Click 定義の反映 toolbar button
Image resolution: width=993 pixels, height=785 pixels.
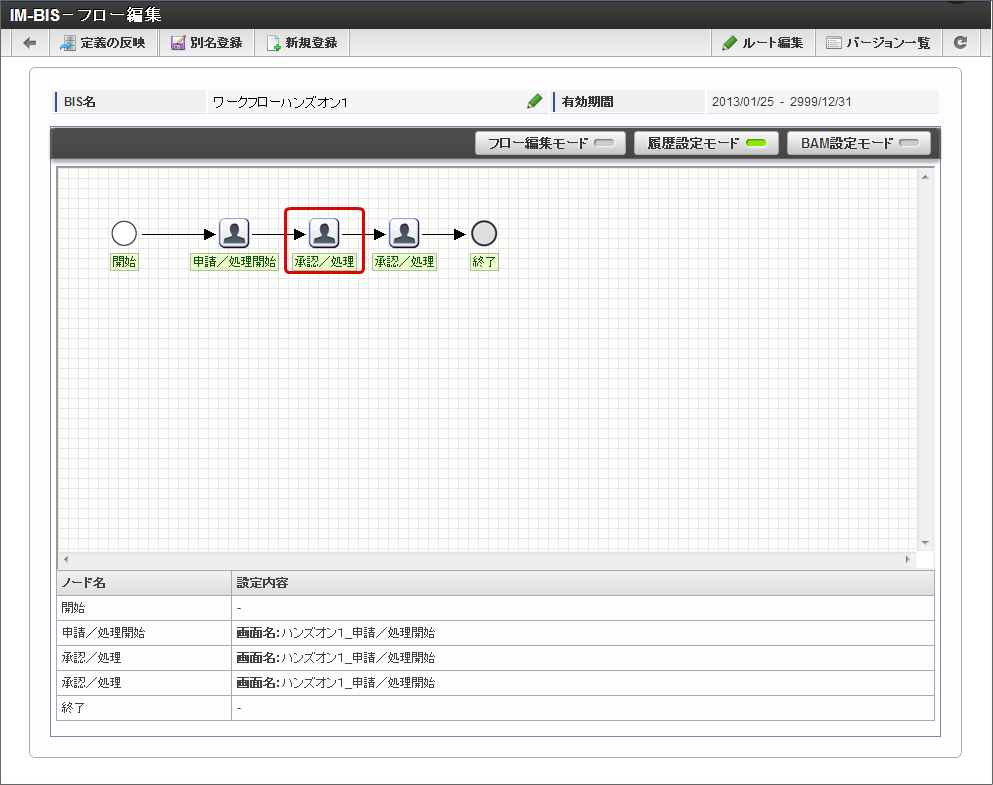103,43
